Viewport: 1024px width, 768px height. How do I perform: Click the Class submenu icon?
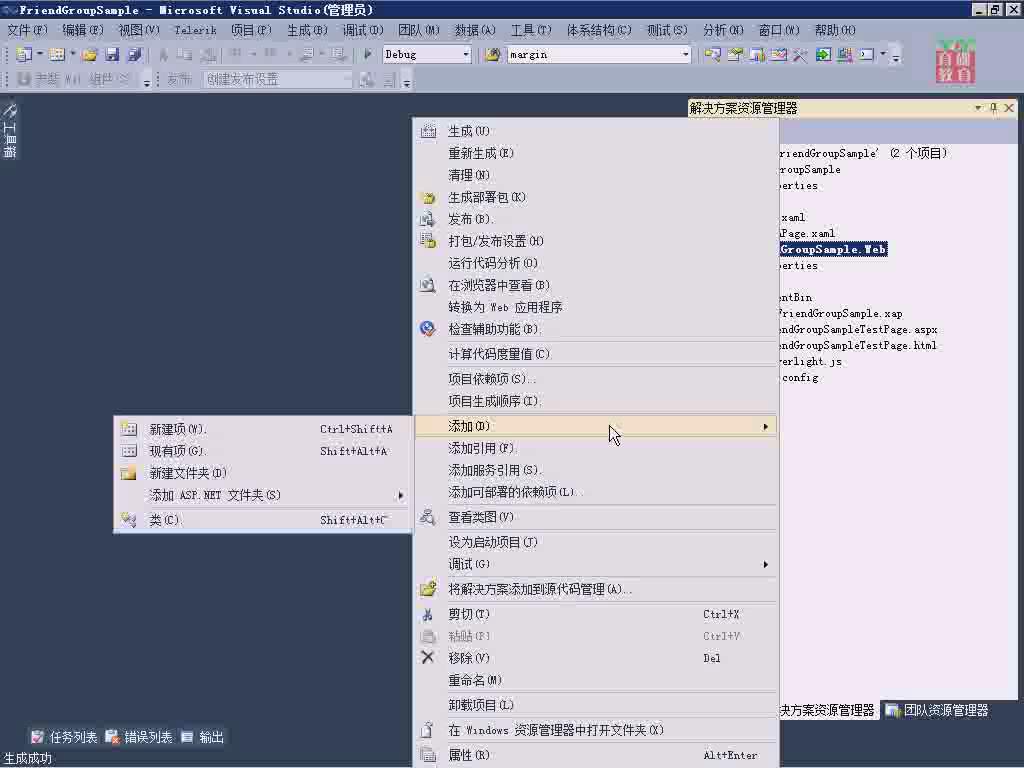pyautogui.click(x=129, y=520)
